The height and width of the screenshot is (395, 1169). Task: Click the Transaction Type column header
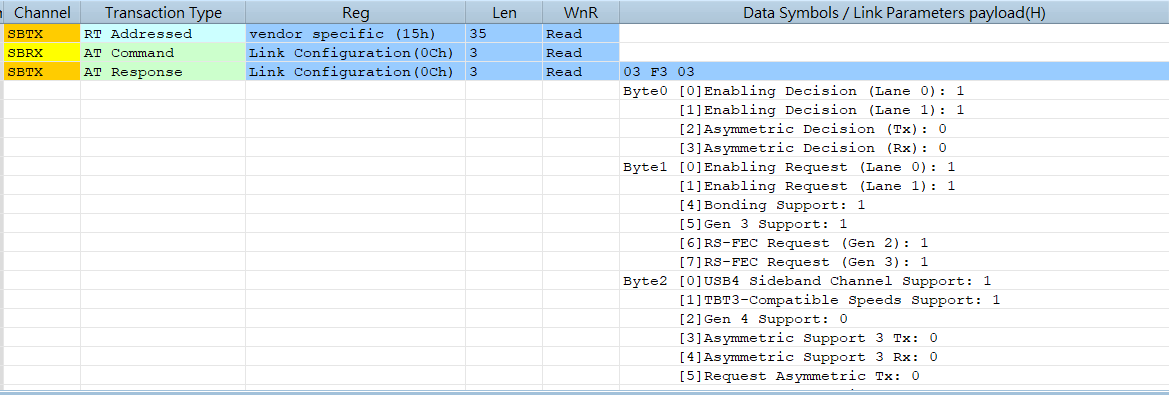coord(163,13)
